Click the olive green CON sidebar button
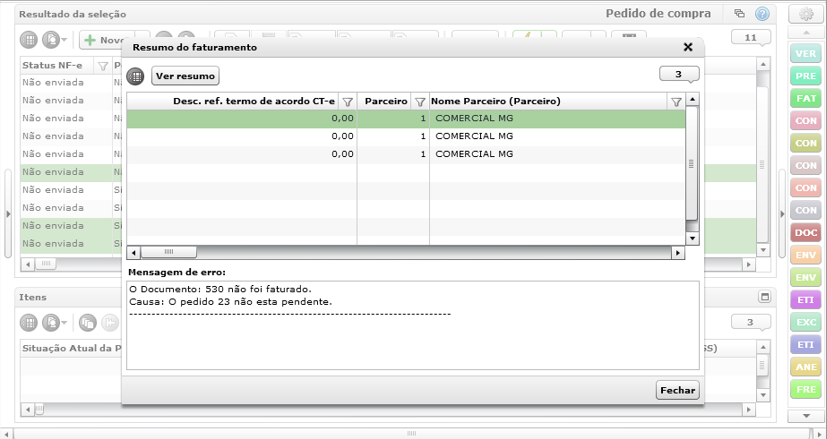Viewport: 827px width, 439px height. 806,143
